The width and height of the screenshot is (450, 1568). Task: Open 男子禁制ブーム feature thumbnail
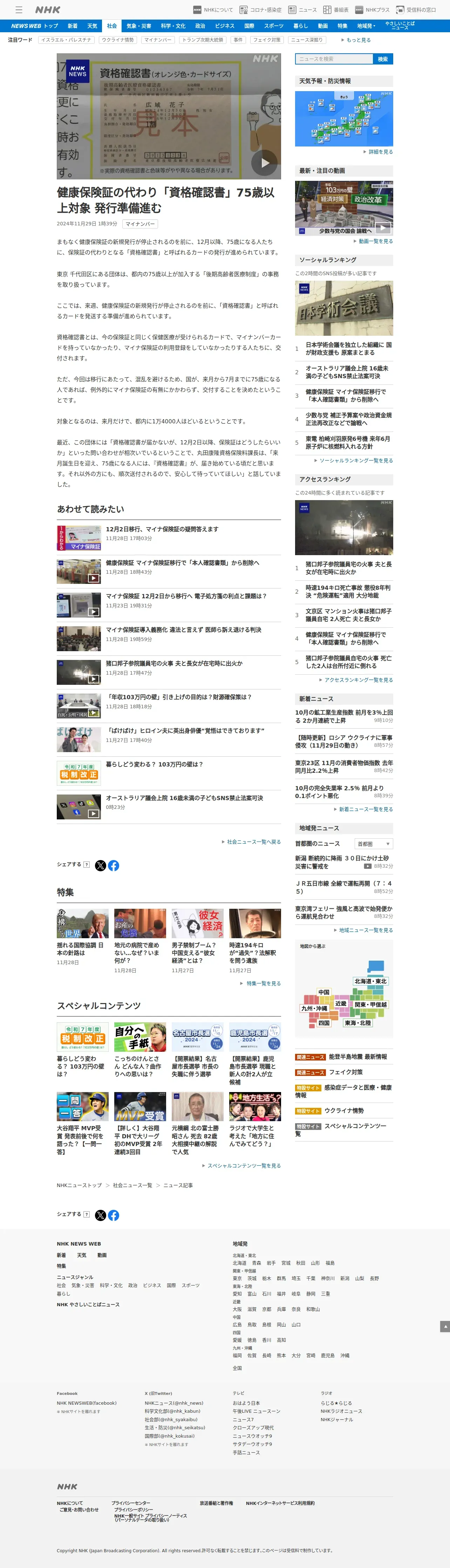[x=197, y=924]
